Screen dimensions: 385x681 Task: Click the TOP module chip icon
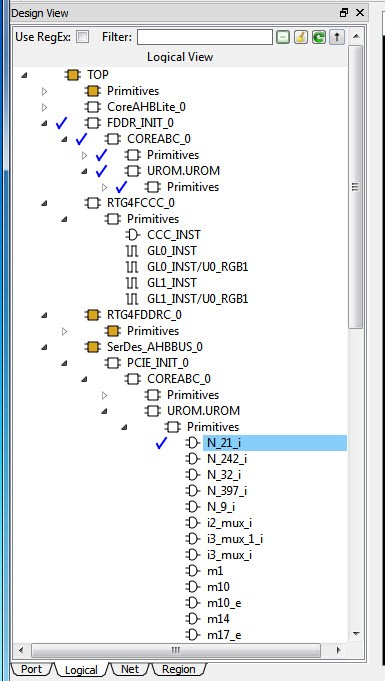tap(73, 75)
